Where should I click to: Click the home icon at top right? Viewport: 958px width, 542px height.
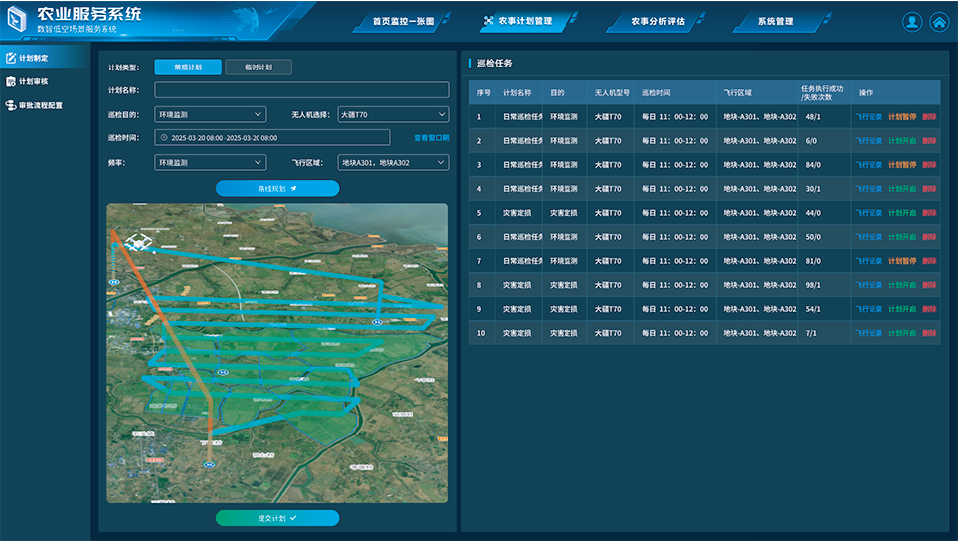point(939,22)
